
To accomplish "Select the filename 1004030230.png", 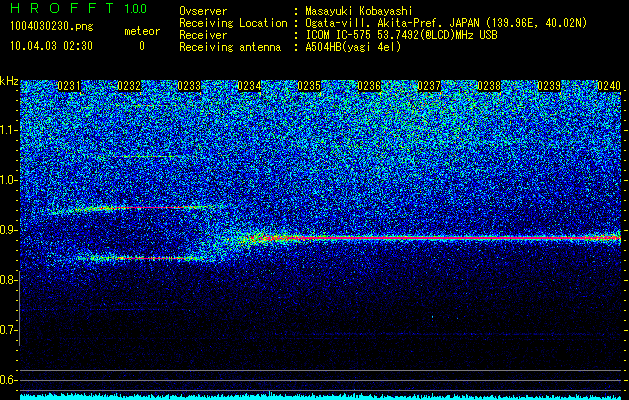I will click(52, 27).
